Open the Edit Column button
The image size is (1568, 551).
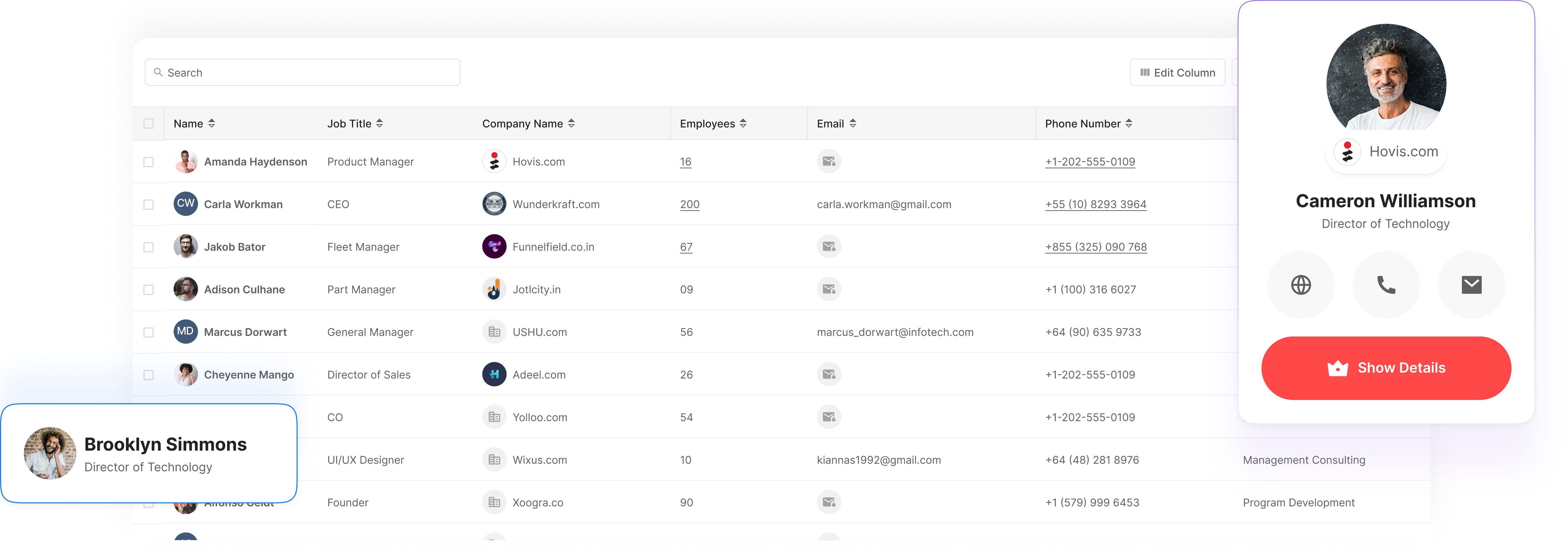click(1177, 72)
